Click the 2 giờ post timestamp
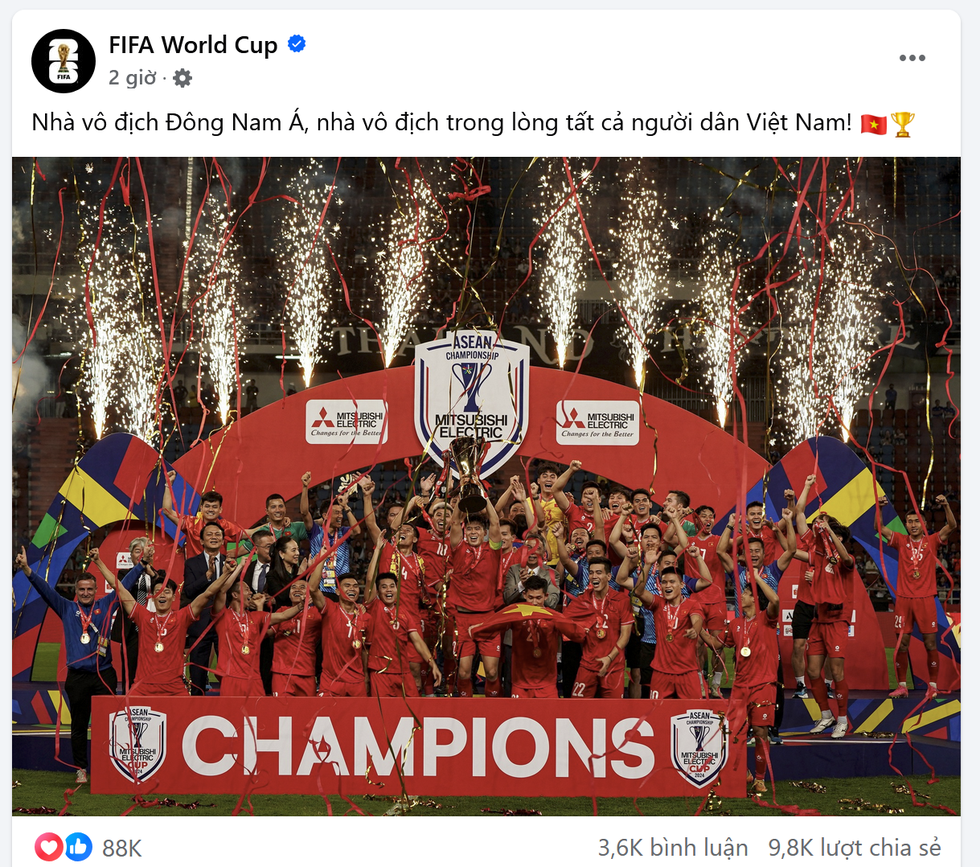This screenshot has height=867, width=980. pos(132,78)
